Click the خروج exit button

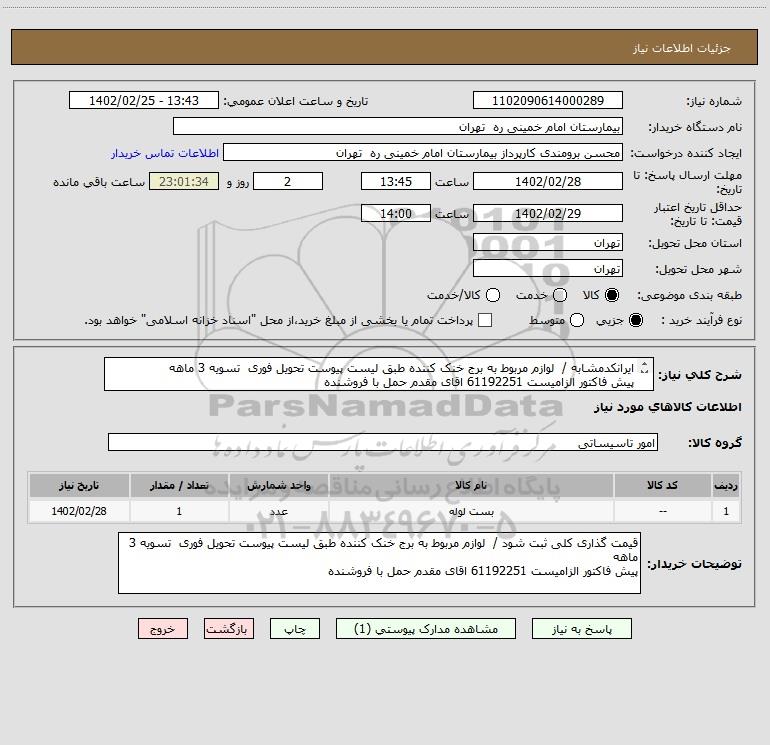[x=163, y=629]
